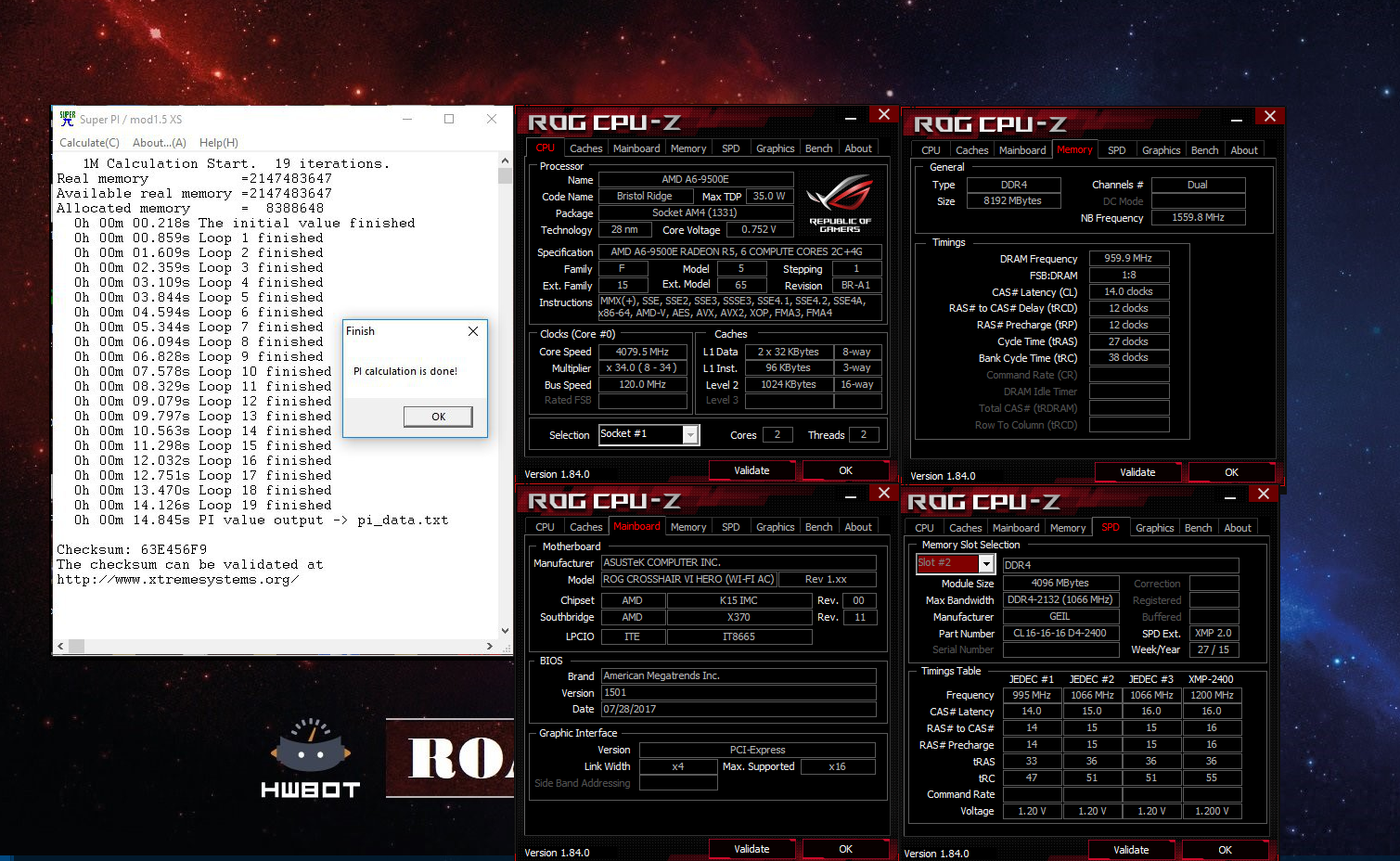This screenshot has width=1400, height=861.
Task: Minimize the Super PI window
Action: pyautogui.click(x=407, y=119)
